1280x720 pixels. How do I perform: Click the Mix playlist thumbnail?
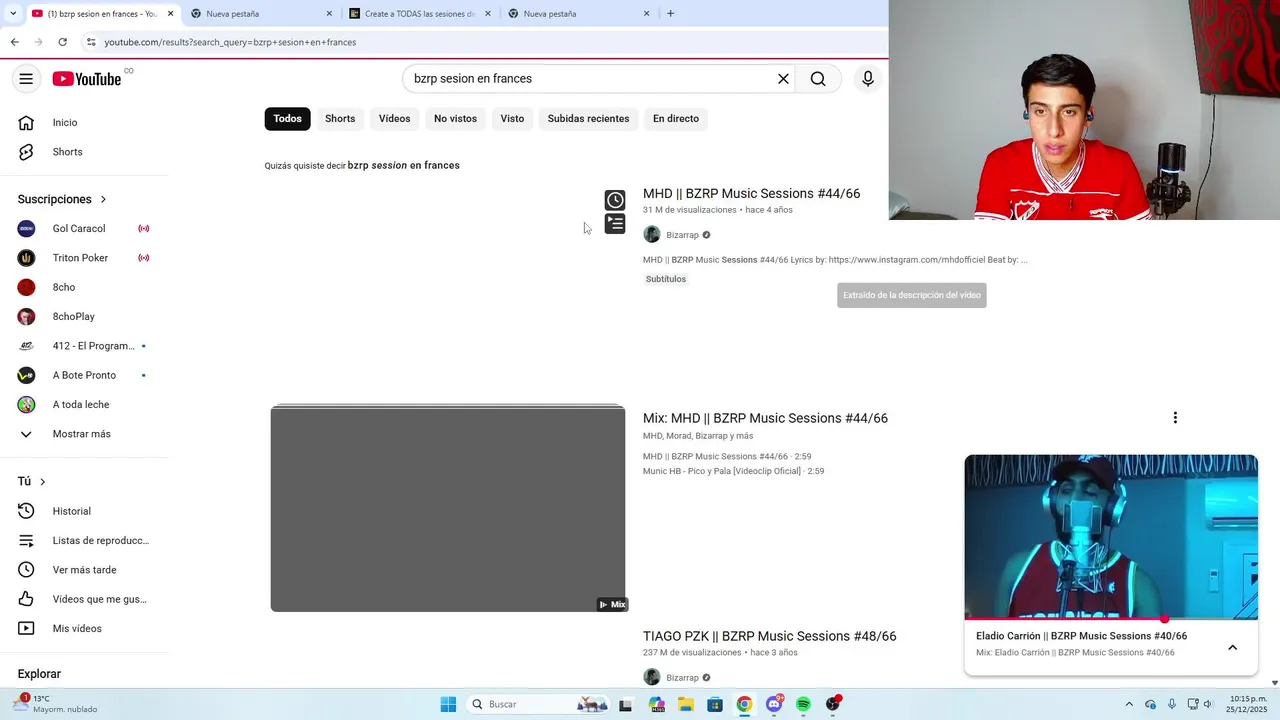[448, 508]
